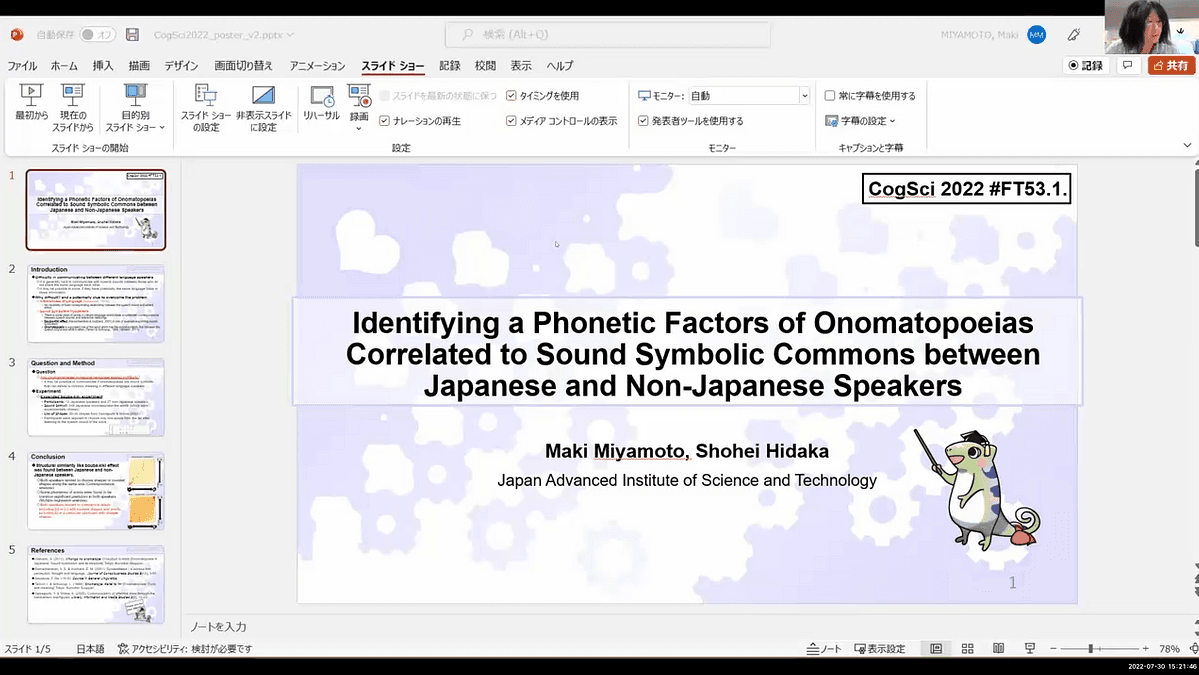This screenshot has width=1199, height=675.
Task: Enable 常に字幕を使用する checkbox
Action: (830, 96)
